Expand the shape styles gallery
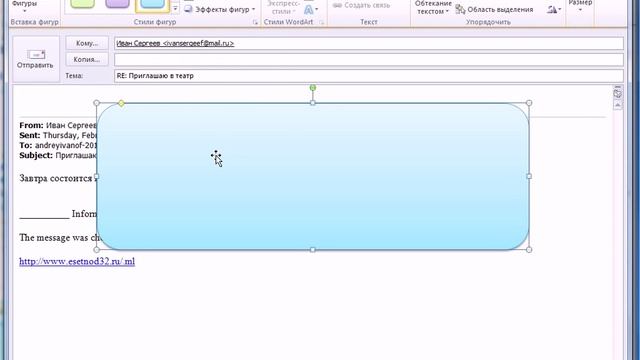The width and height of the screenshot is (640, 360). coord(175,9)
